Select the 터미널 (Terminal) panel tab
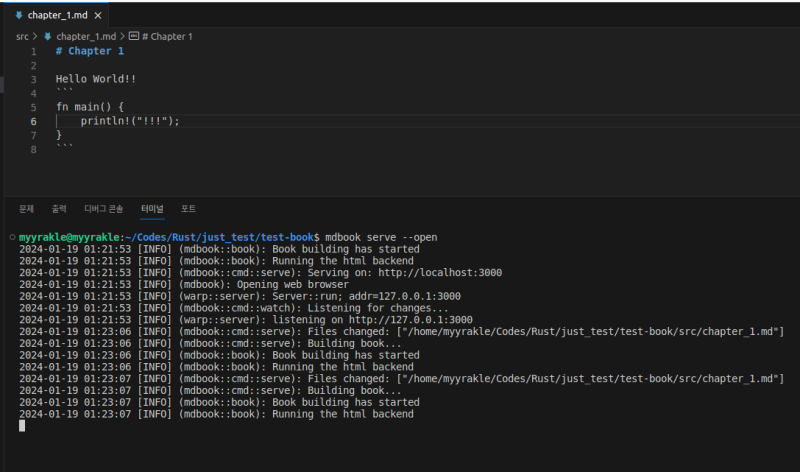800x472 pixels. click(x=152, y=209)
